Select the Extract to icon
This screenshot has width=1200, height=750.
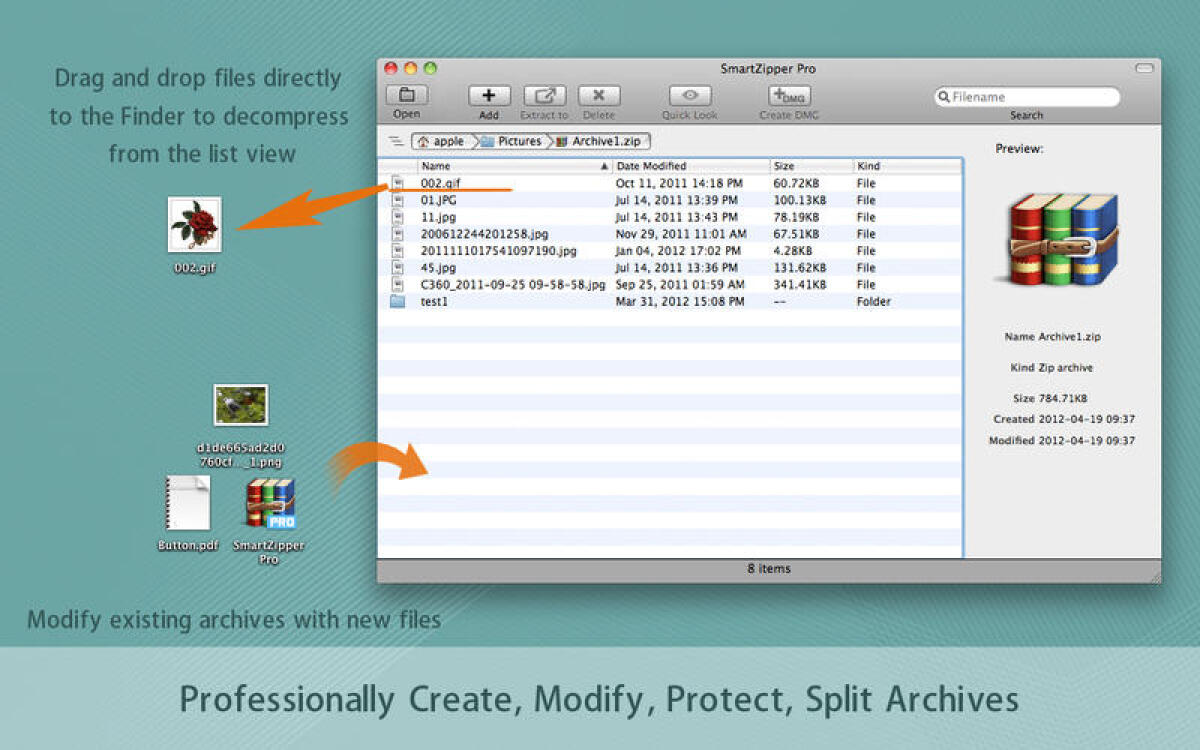pos(543,96)
